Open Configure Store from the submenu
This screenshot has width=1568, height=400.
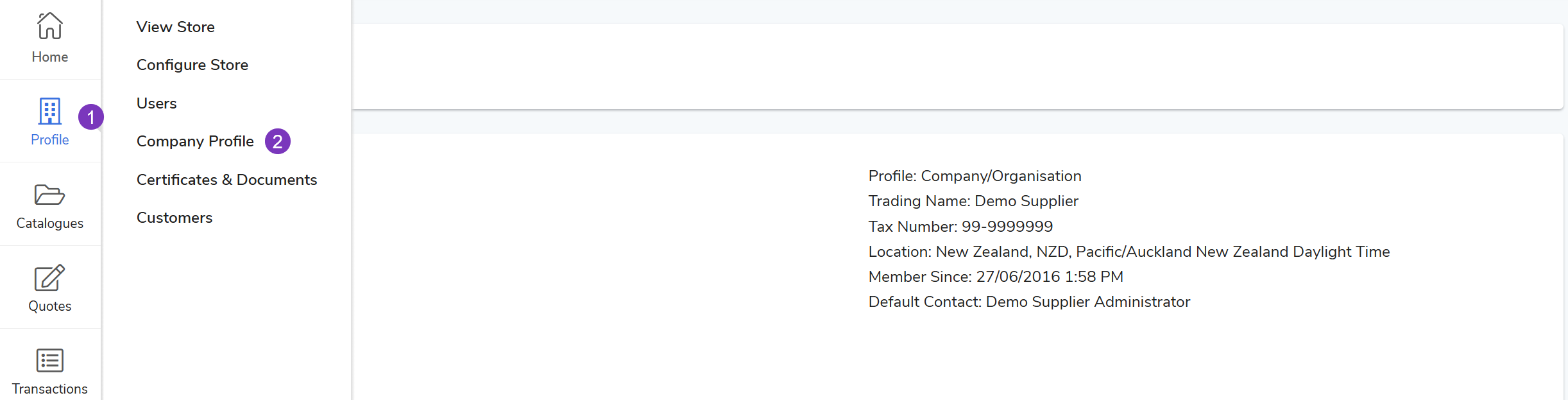click(x=192, y=65)
